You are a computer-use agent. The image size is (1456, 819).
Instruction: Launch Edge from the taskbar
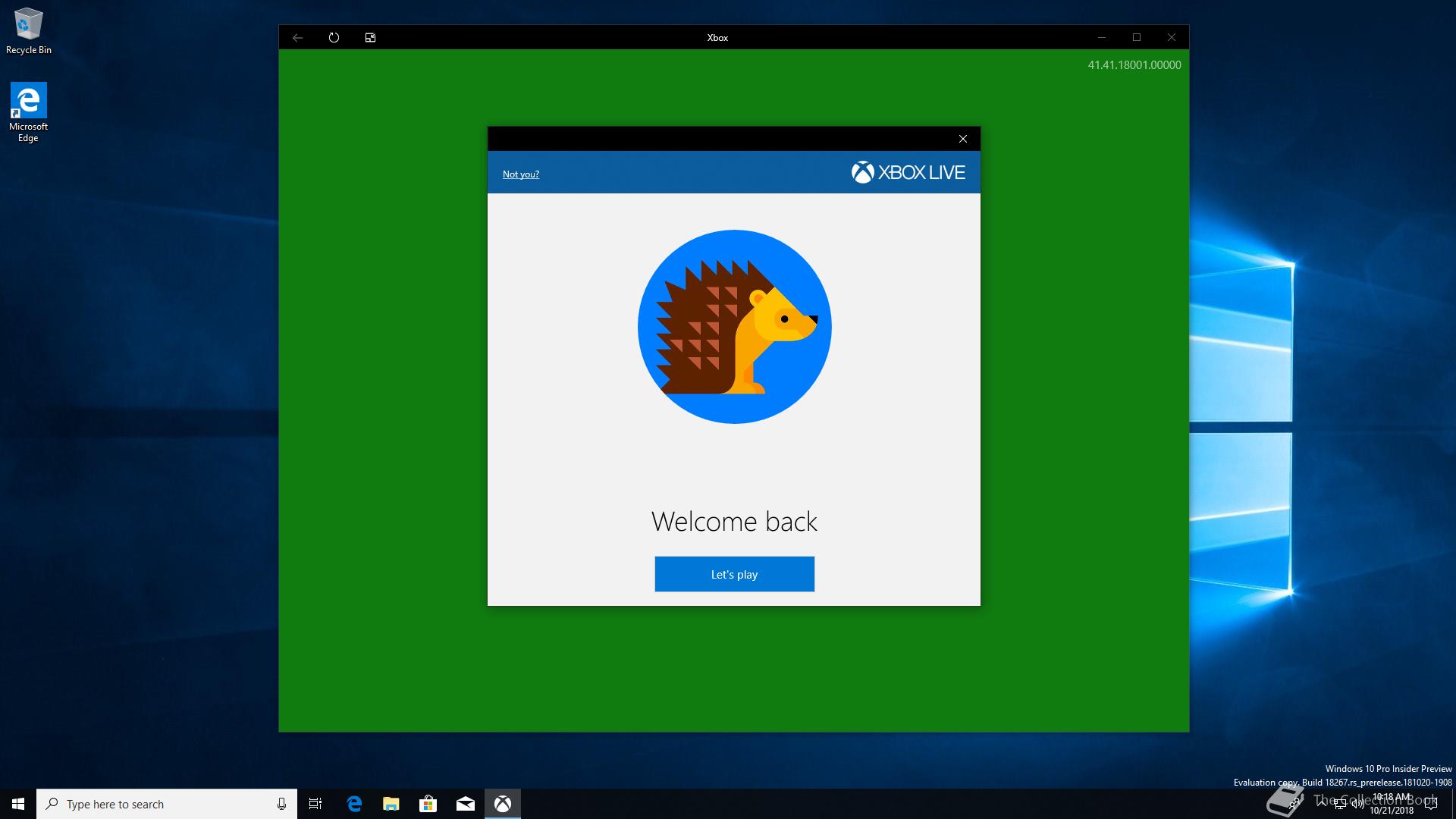(x=354, y=804)
